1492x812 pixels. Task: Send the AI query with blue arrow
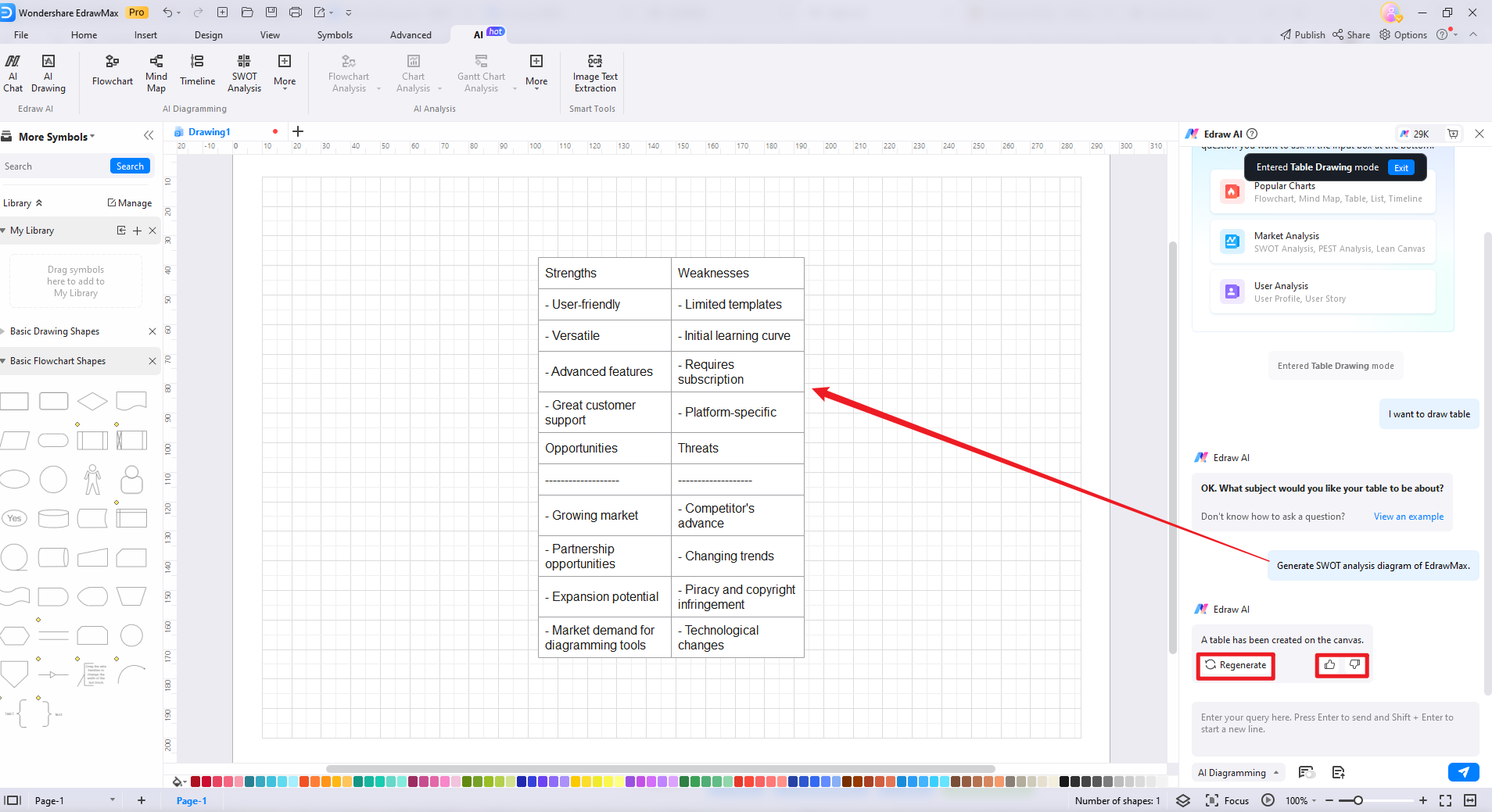point(1463,772)
